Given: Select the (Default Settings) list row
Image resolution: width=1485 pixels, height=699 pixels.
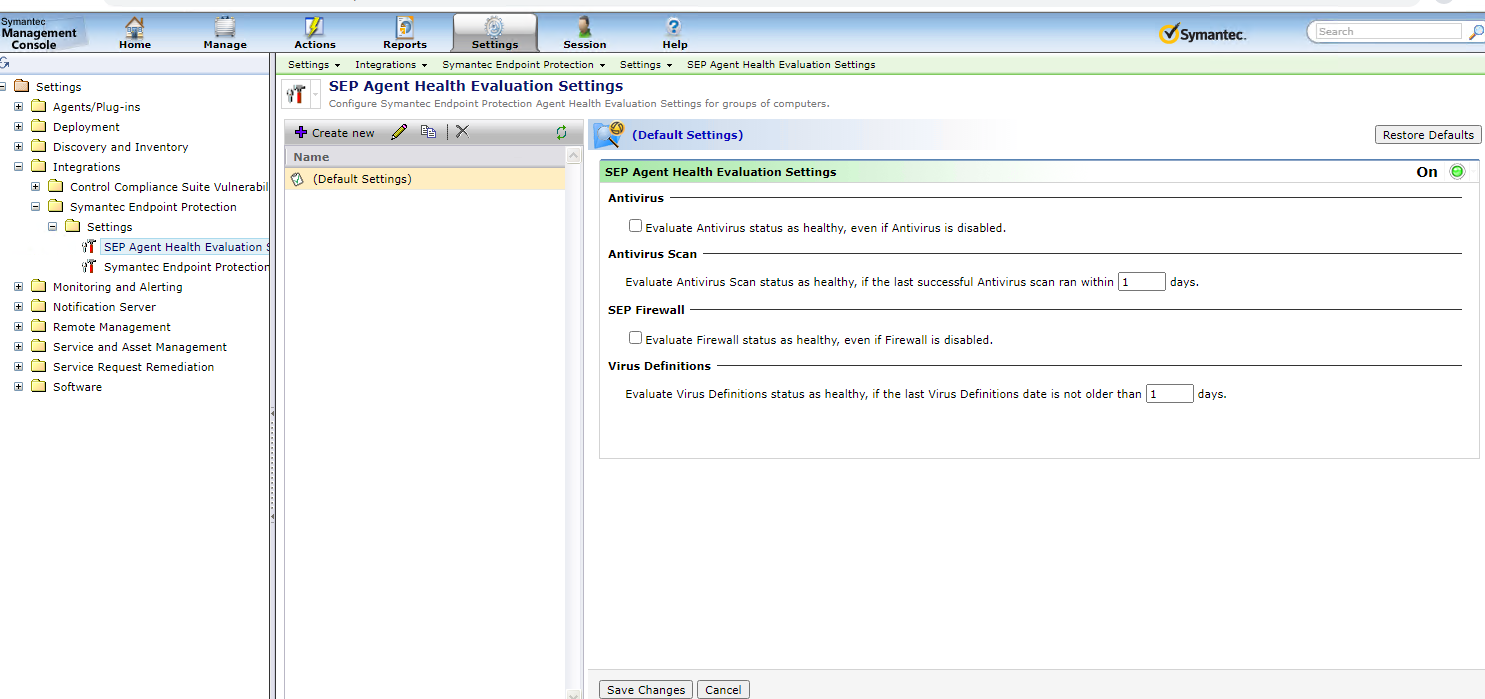Looking at the screenshot, I should click(x=425, y=179).
